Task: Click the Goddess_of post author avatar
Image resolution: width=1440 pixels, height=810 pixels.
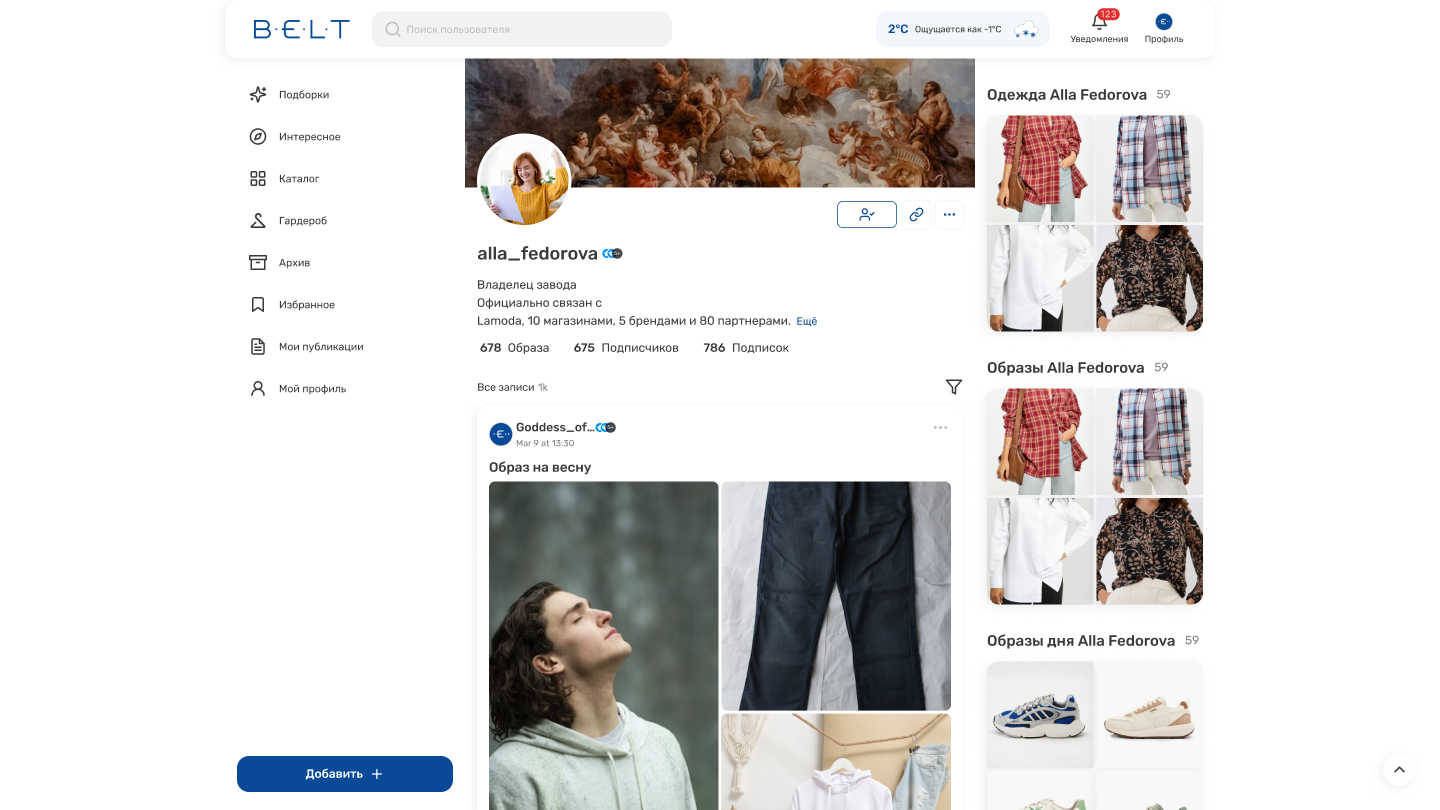Action: 500,434
